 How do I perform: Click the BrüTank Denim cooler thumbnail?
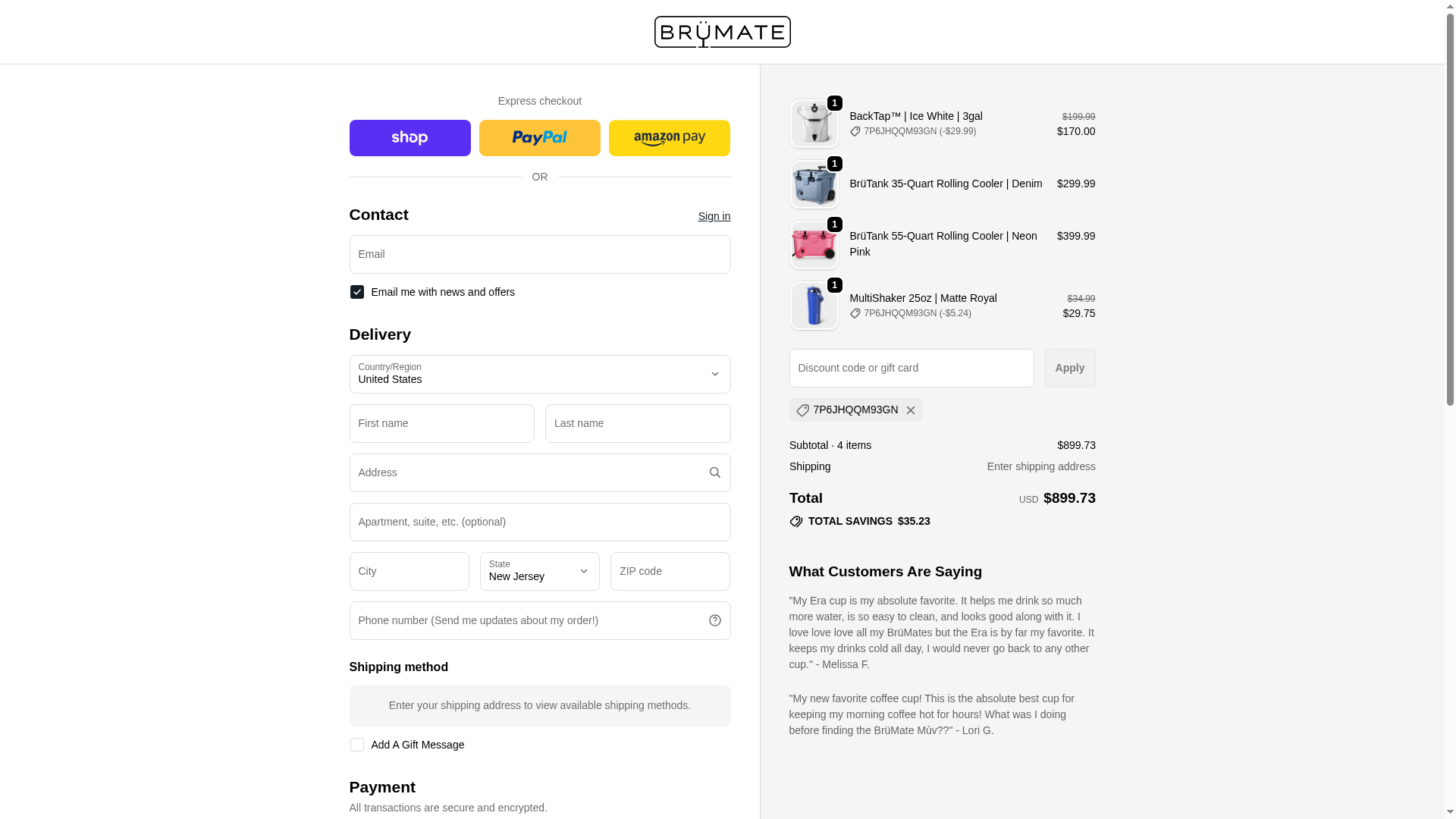[x=814, y=184]
